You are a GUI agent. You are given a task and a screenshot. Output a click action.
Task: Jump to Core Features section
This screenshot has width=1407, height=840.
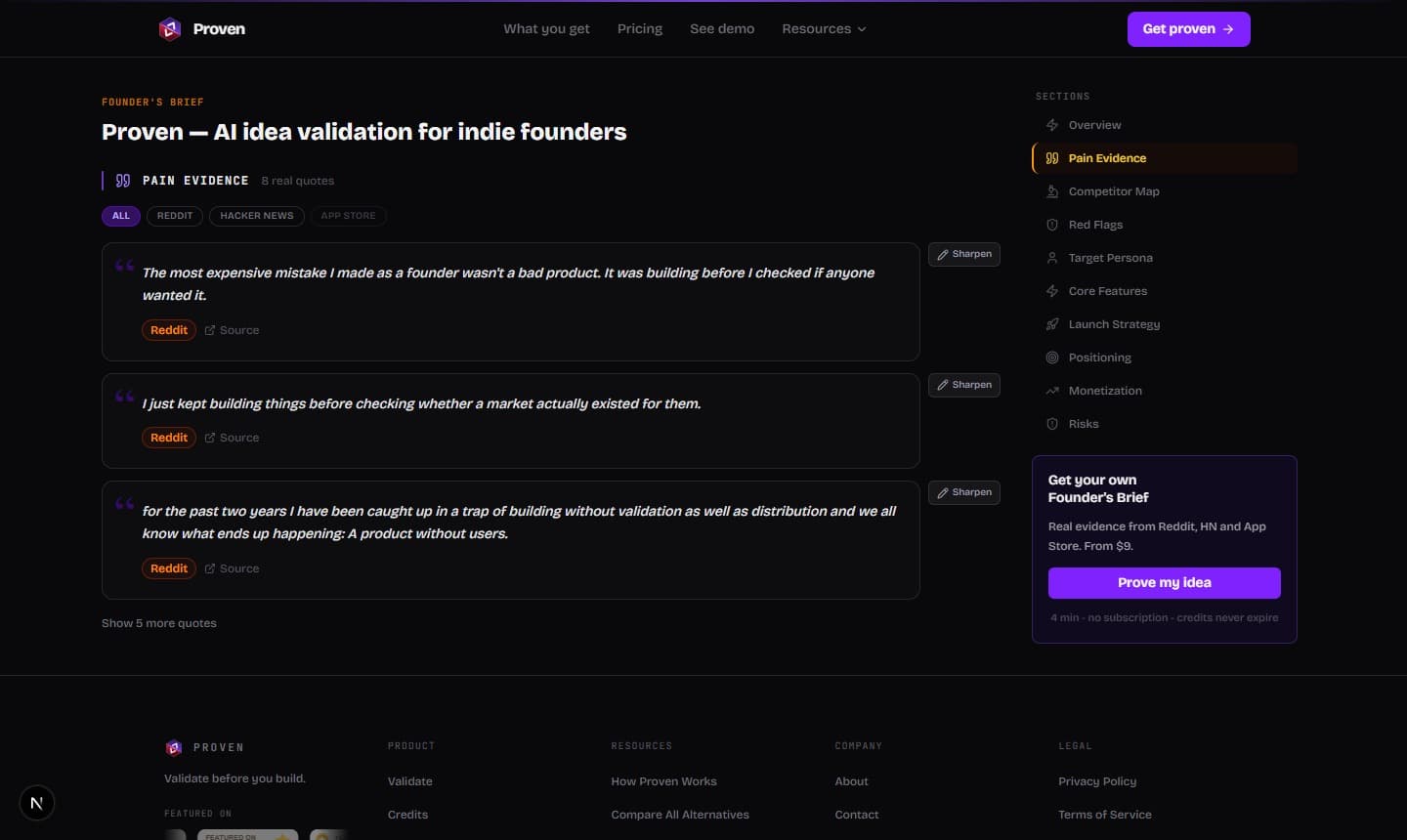[x=1165, y=291]
